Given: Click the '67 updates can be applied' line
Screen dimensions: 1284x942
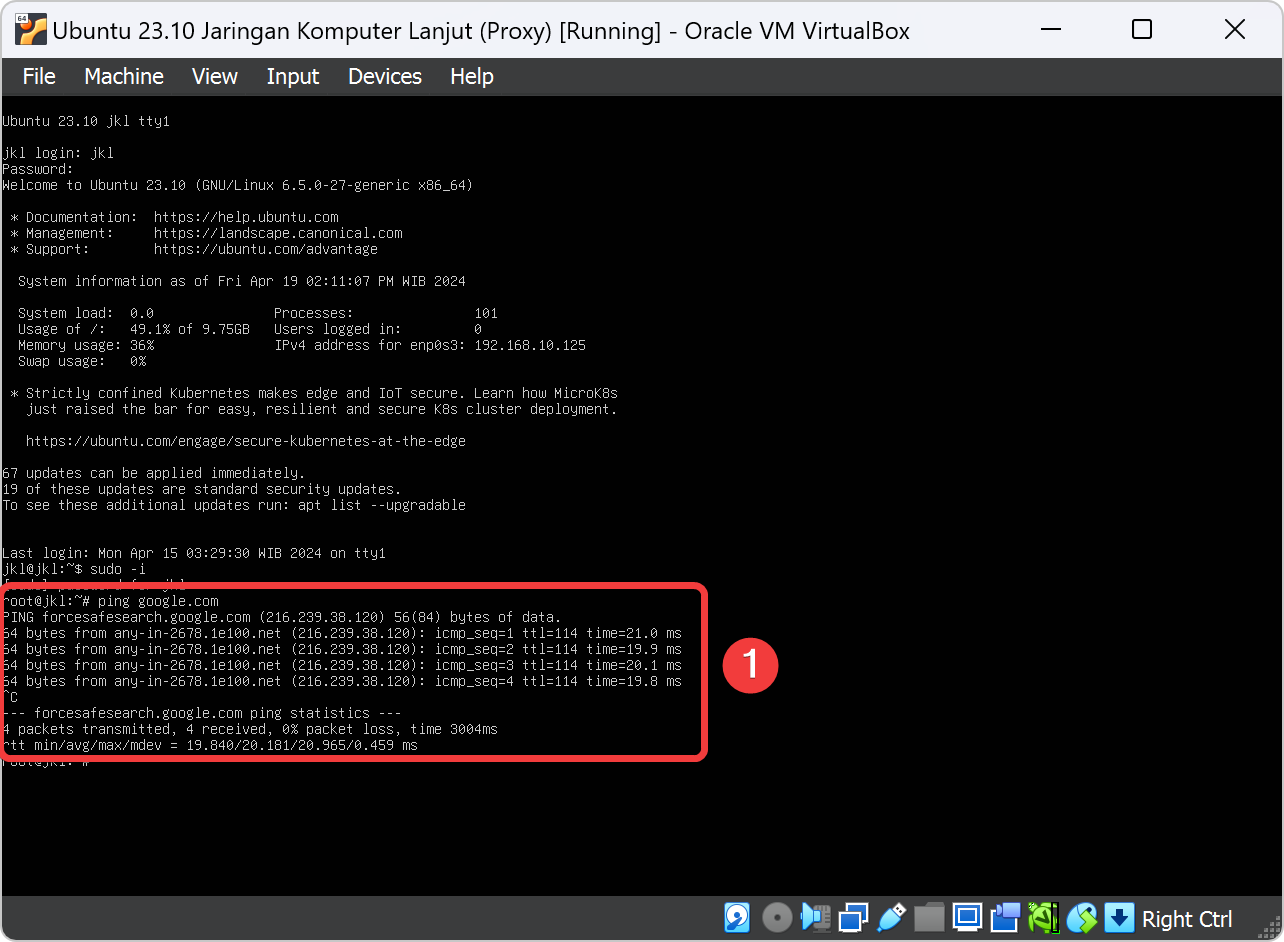Looking at the screenshot, I should pos(154,473).
